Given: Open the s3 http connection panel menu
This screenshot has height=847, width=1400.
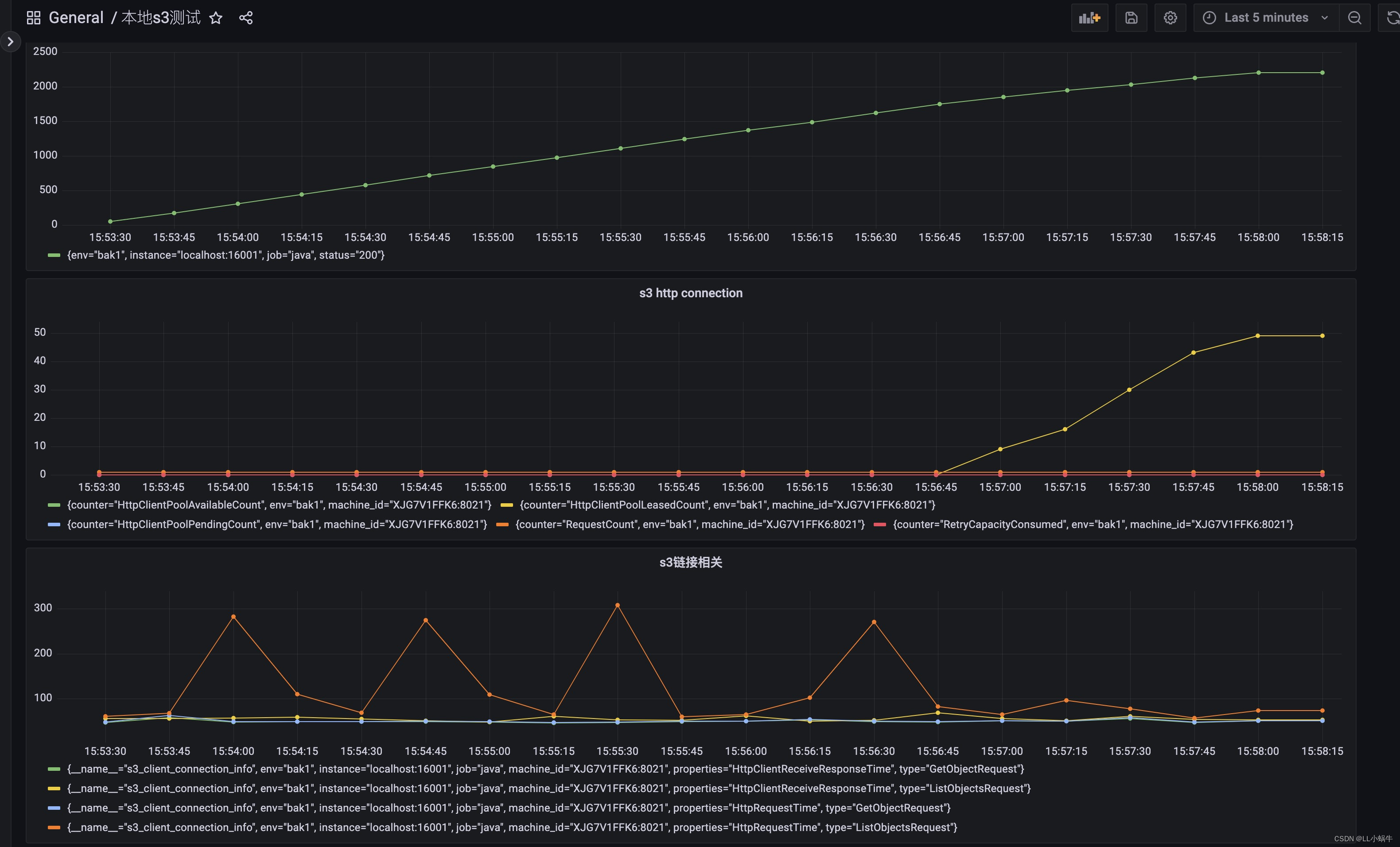Looking at the screenshot, I should point(690,293).
